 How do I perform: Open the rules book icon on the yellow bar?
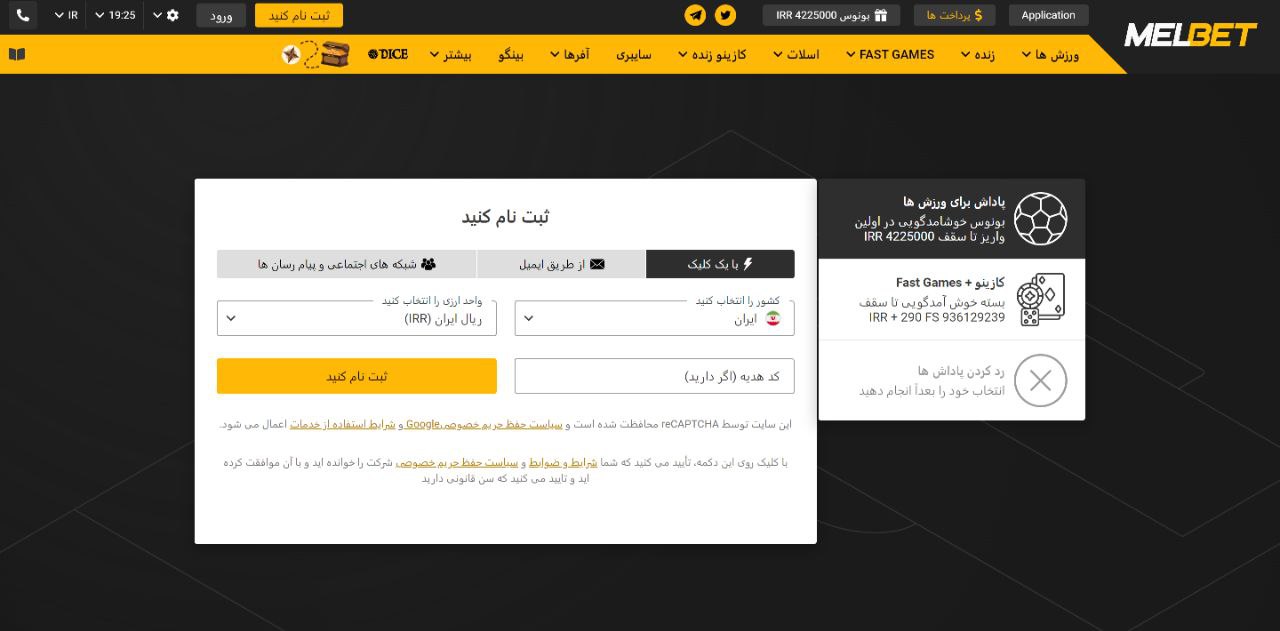(x=16, y=54)
